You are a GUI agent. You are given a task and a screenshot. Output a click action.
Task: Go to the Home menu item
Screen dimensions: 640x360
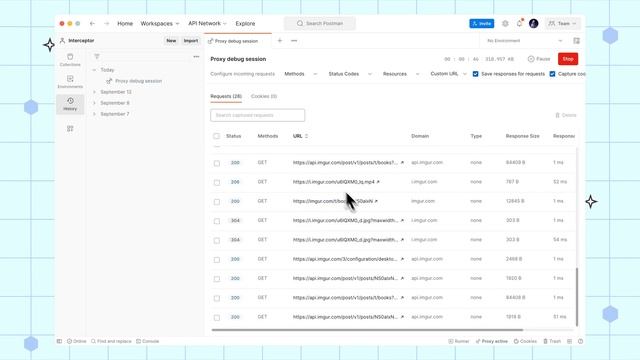tap(125, 24)
